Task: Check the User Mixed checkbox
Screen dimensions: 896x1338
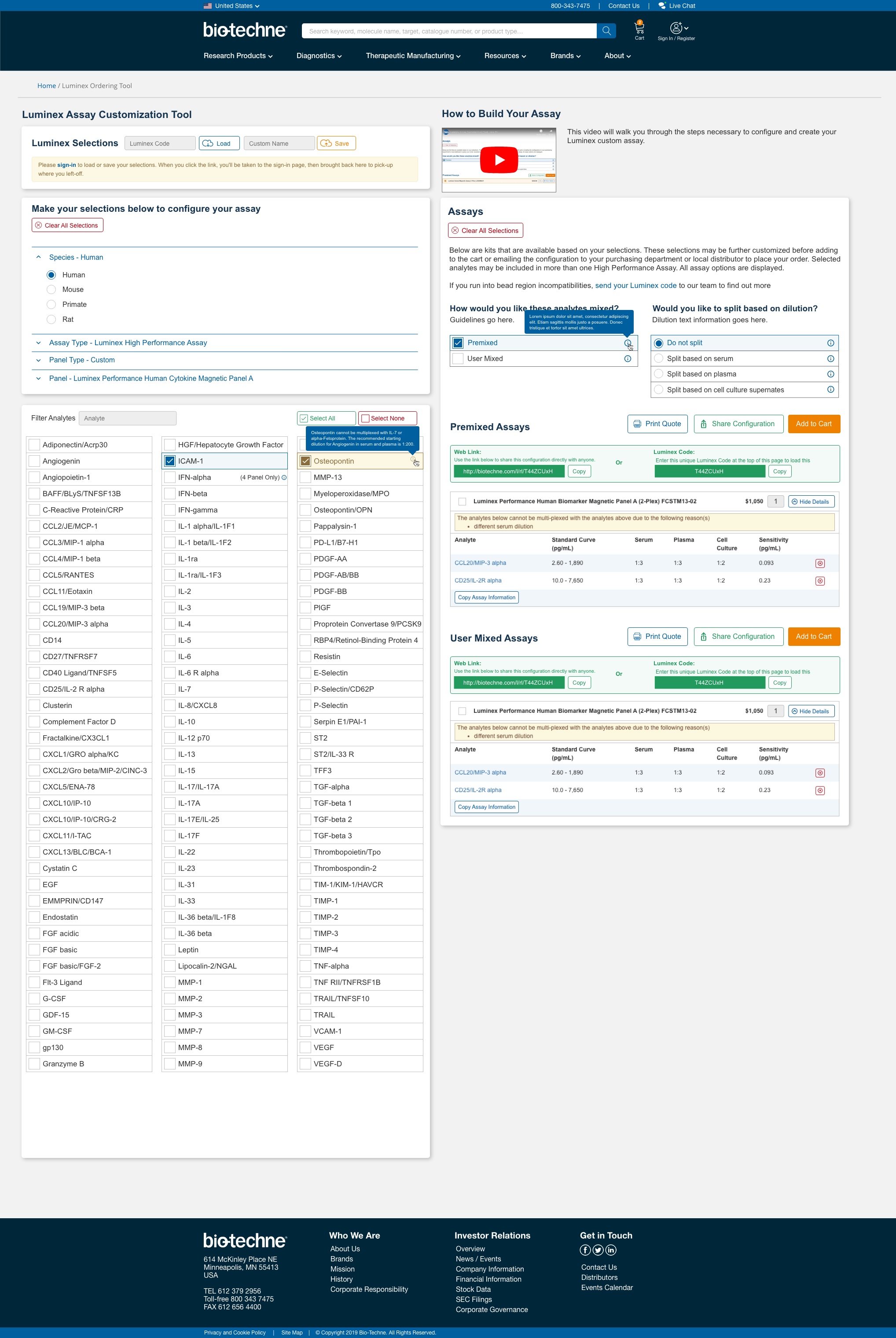Action: (x=458, y=359)
